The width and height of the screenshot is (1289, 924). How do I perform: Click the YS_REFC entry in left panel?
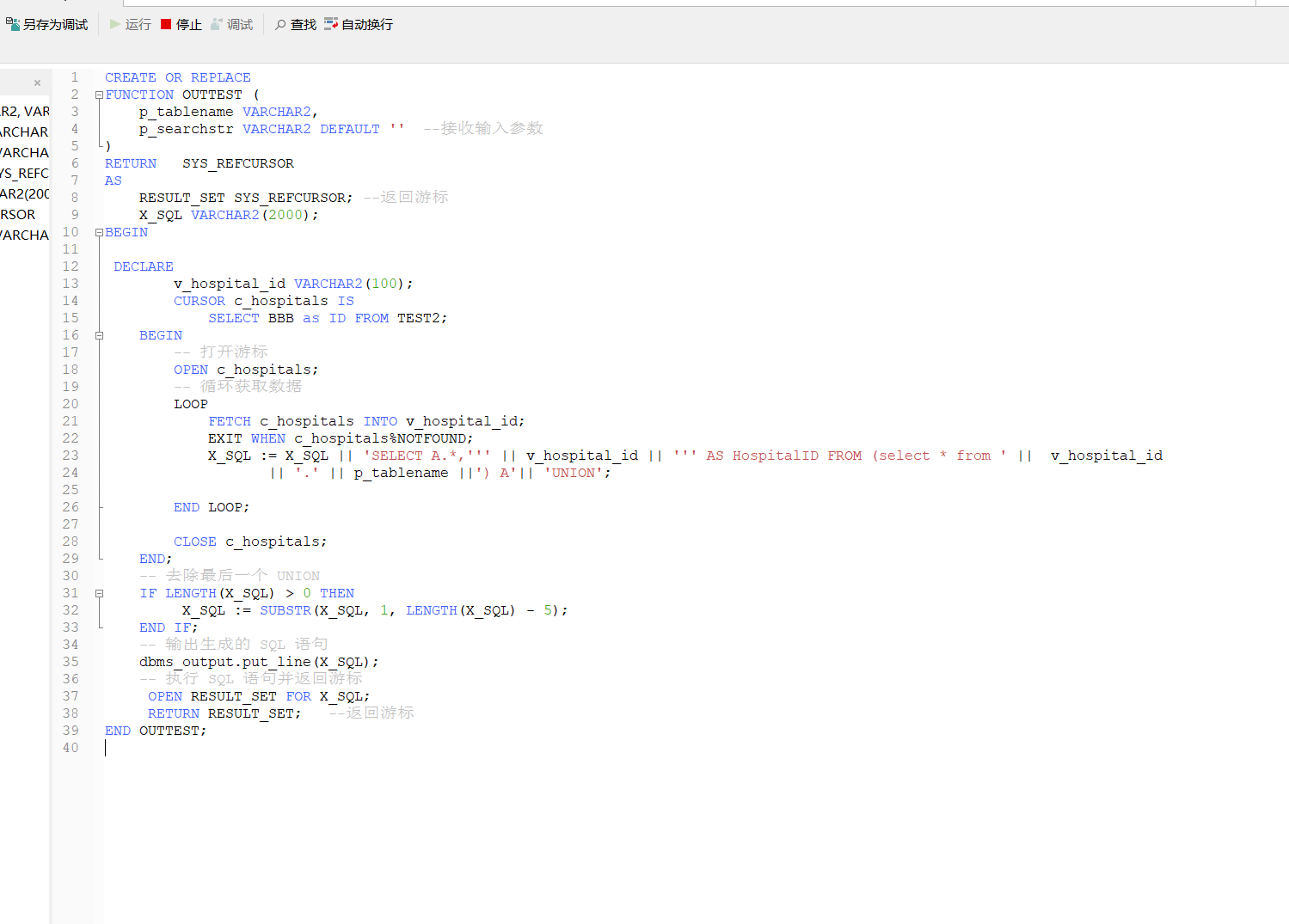25,174
